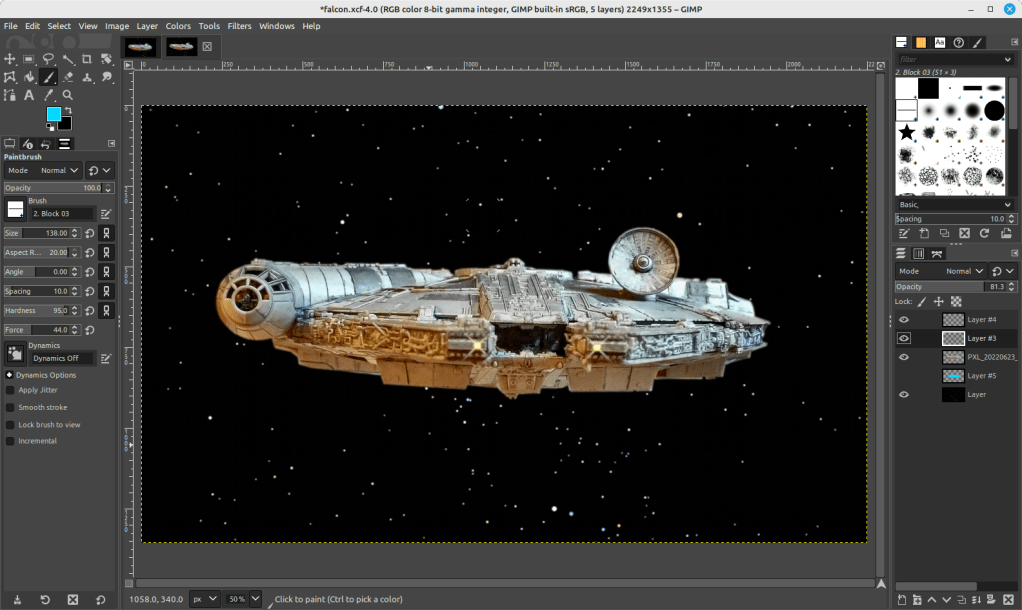This screenshot has width=1022, height=610.
Task: Hide Layer #4 using its eye icon
Action: tap(904, 320)
